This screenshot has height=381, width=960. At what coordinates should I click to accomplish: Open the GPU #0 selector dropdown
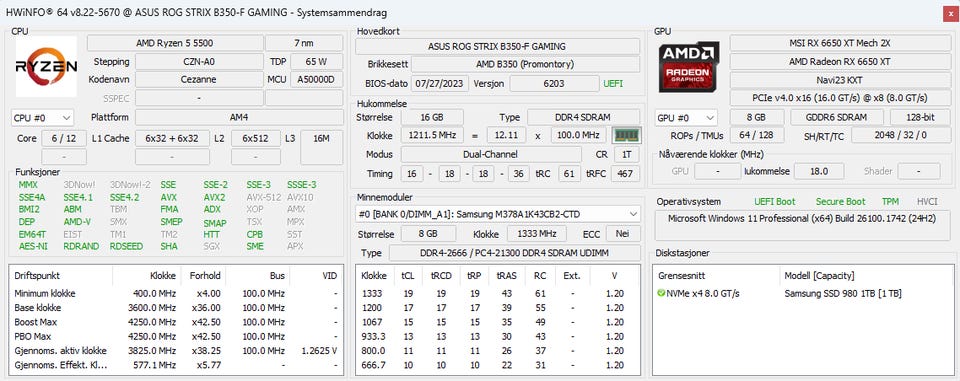[x=686, y=118]
